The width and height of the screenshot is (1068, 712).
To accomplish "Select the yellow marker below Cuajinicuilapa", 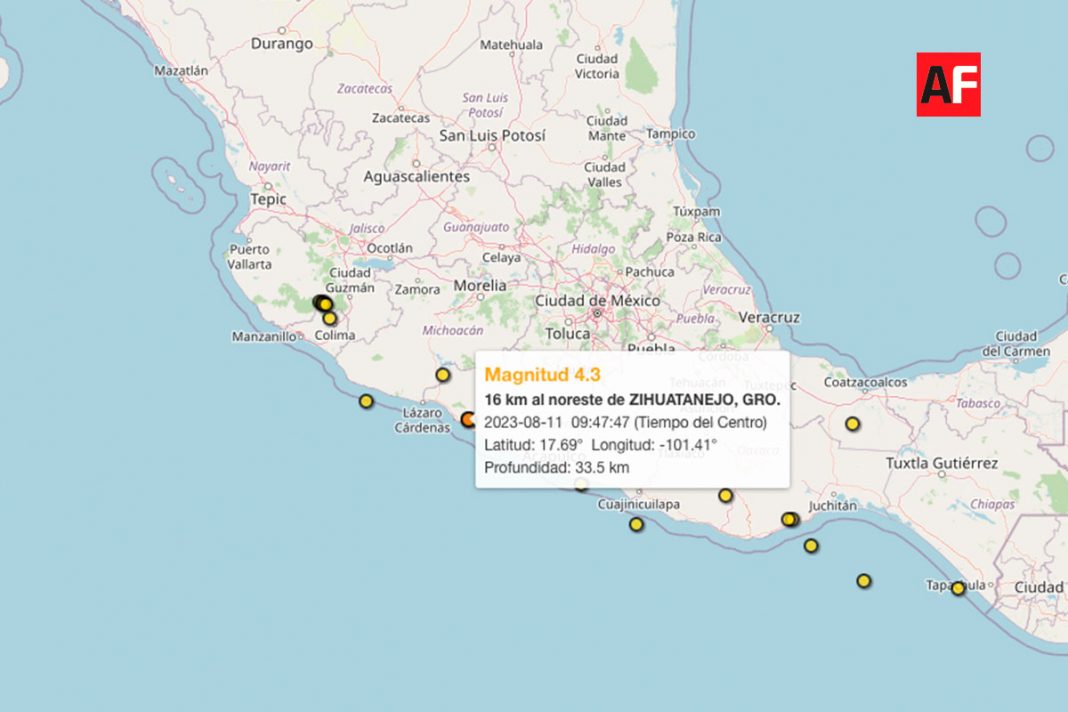I will click(636, 524).
